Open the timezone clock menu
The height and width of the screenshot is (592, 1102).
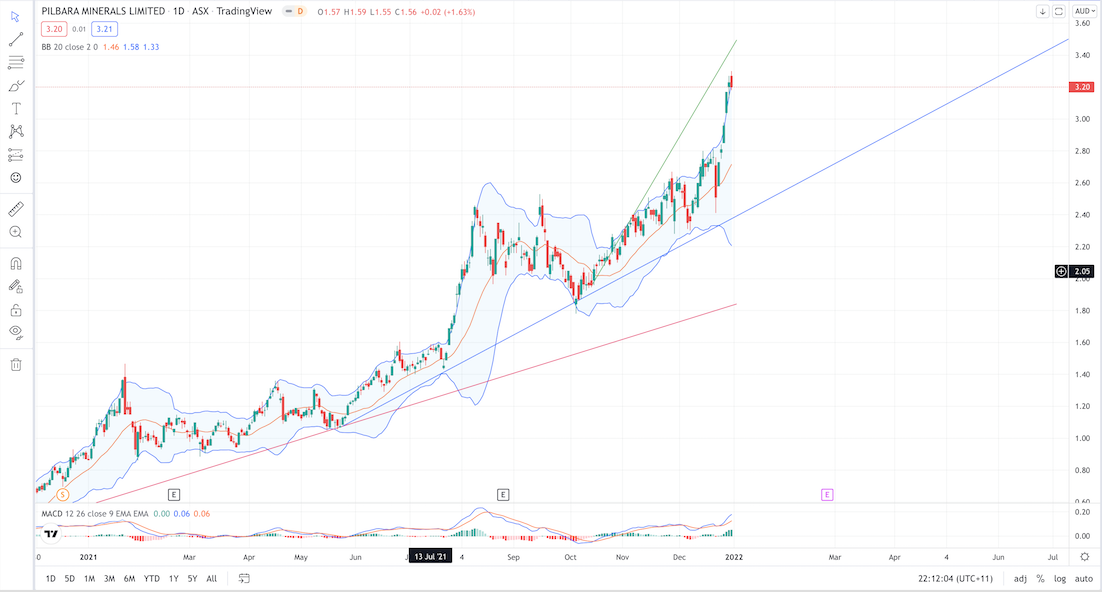(x=955, y=579)
